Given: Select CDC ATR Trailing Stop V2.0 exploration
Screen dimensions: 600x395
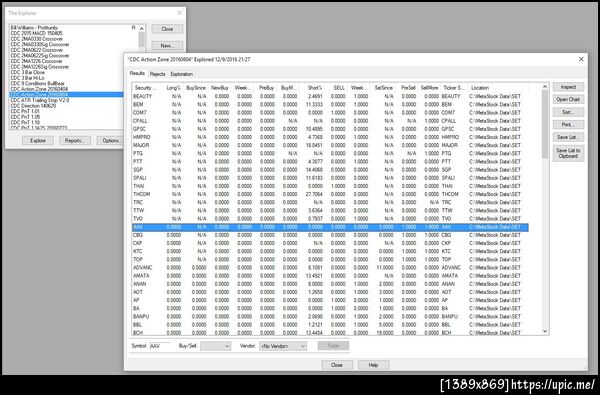Looking at the screenshot, I should click(40, 100).
